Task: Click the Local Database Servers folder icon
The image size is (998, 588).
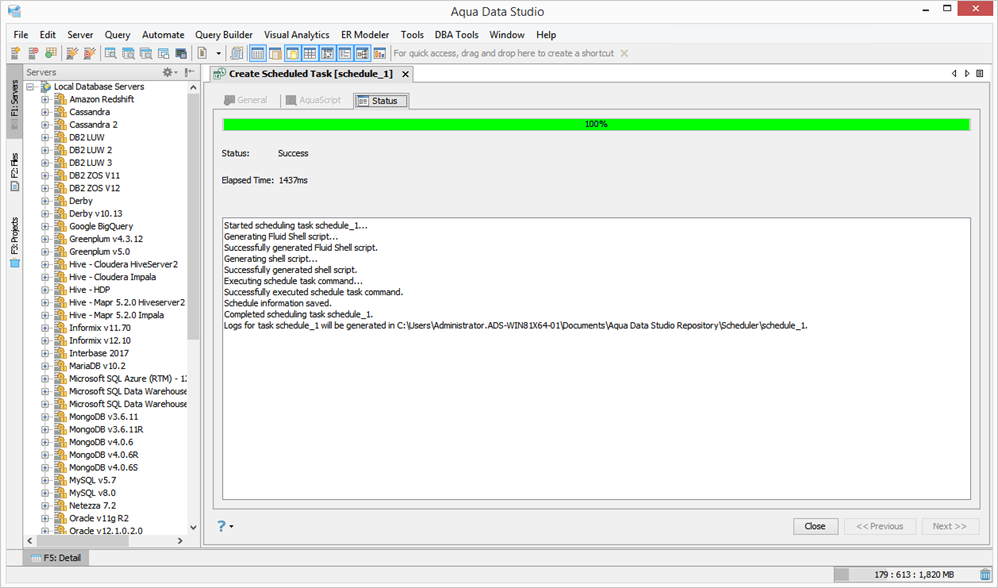Action: pos(46,87)
